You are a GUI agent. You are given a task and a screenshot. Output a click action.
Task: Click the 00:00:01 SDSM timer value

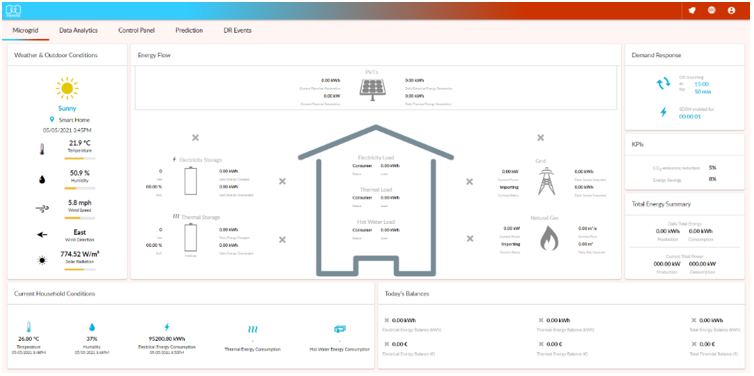(690, 116)
